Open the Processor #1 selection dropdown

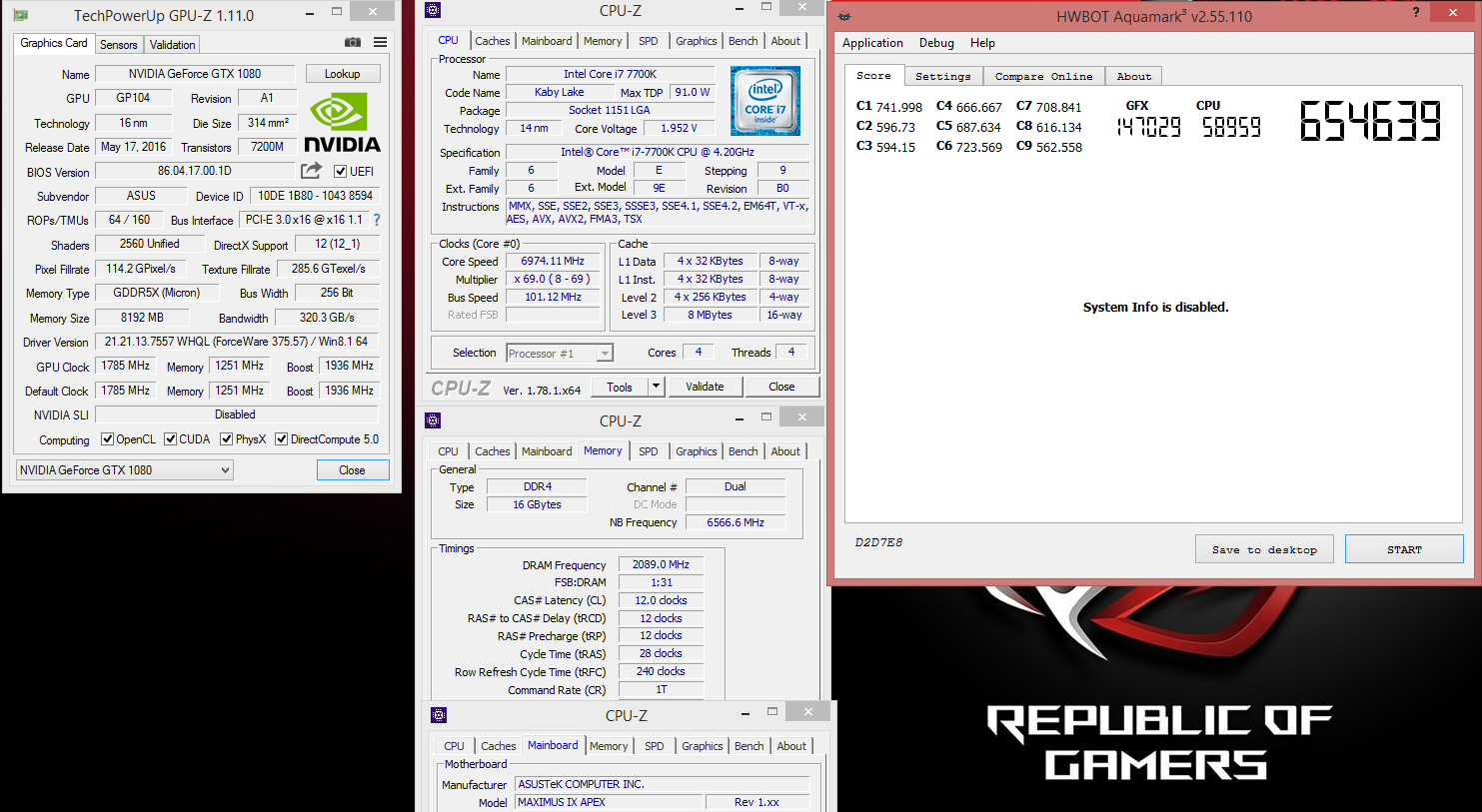click(559, 354)
